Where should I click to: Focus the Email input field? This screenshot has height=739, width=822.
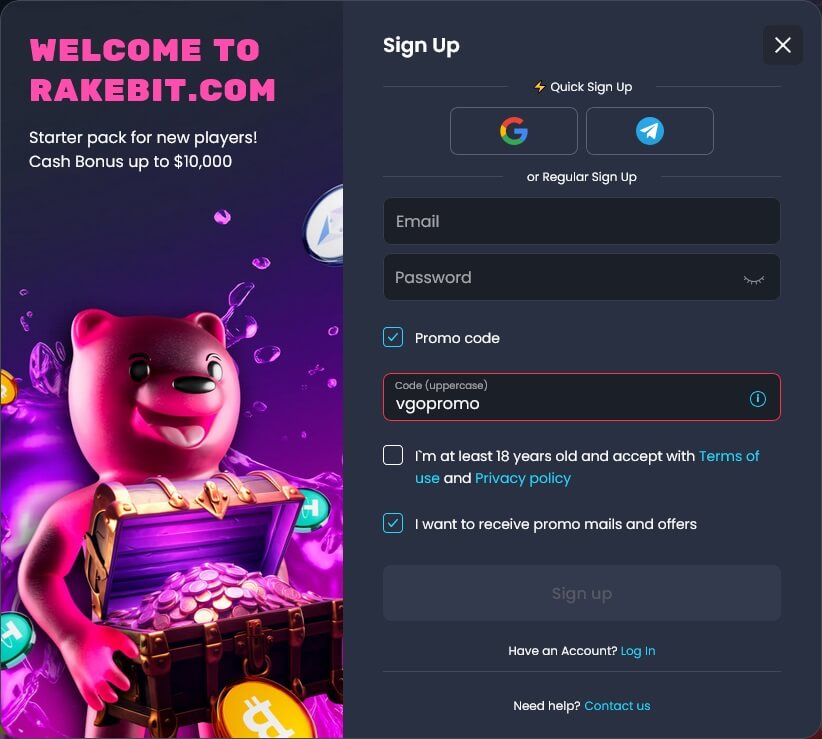point(581,221)
